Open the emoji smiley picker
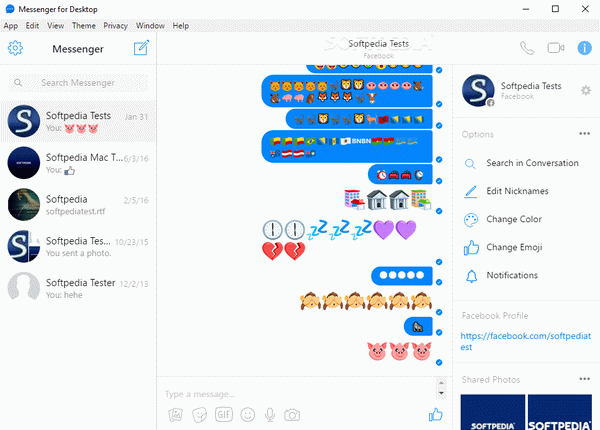This screenshot has width=600, height=430. pyautogui.click(x=248, y=415)
